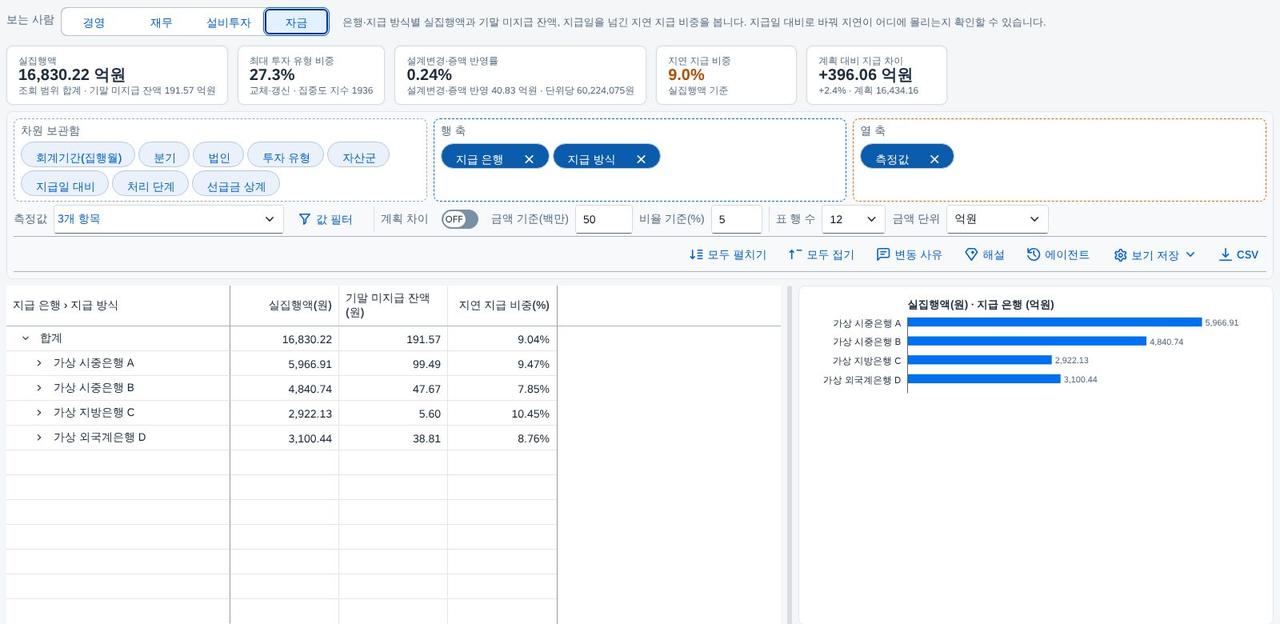1280x624 pixels.
Task: Remove the 지급 은행 chip from row axis
Action: (529, 159)
